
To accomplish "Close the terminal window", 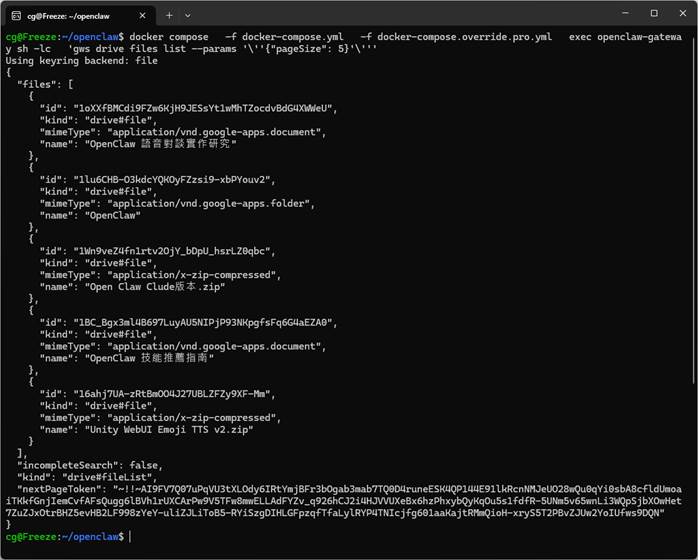I will tap(681, 14).
